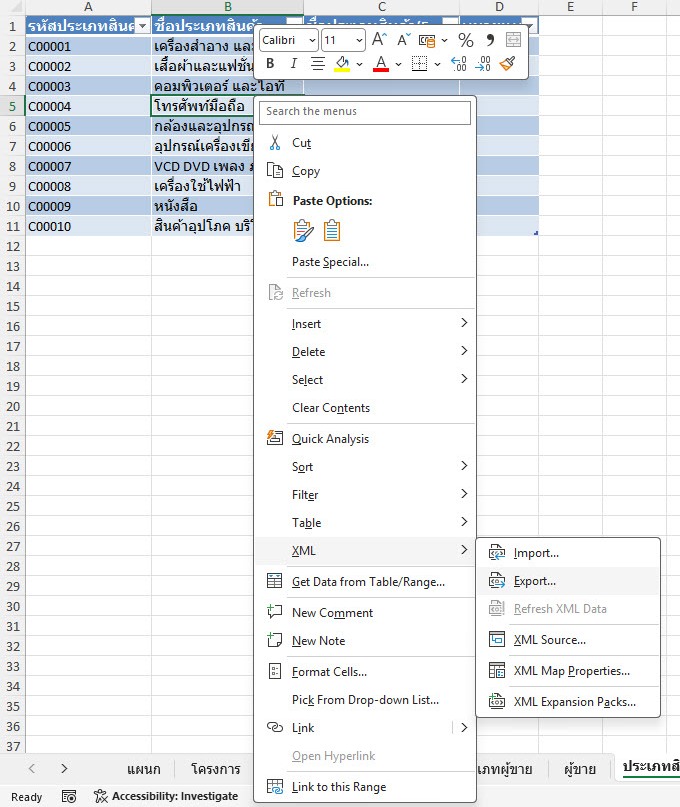
Task: Toggle Bold in mini toolbar
Action: [x=270, y=64]
